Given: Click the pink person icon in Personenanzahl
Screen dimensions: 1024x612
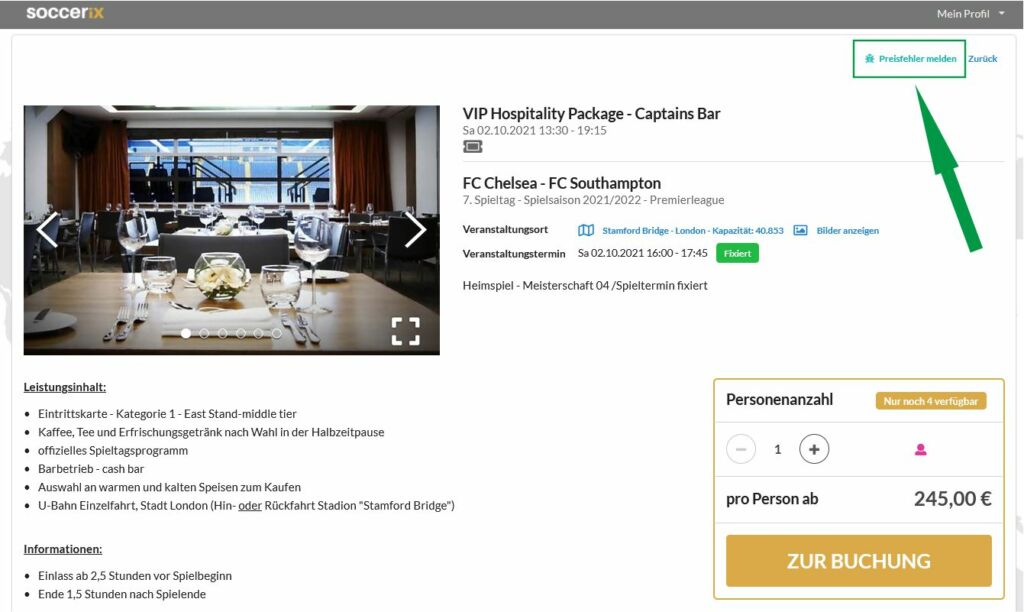Looking at the screenshot, I should (920, 449).
